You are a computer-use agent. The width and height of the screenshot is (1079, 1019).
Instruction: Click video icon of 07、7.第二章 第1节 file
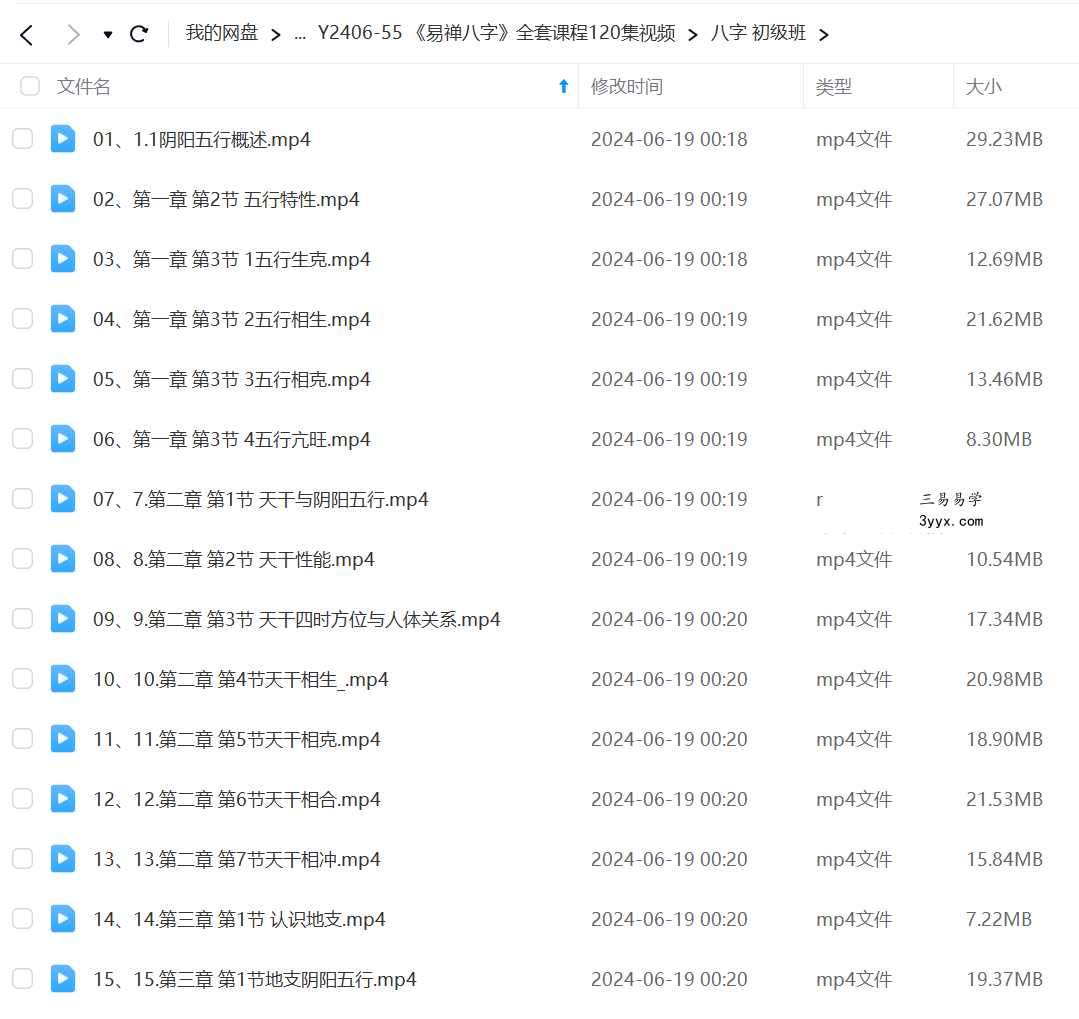click(63, 499)
